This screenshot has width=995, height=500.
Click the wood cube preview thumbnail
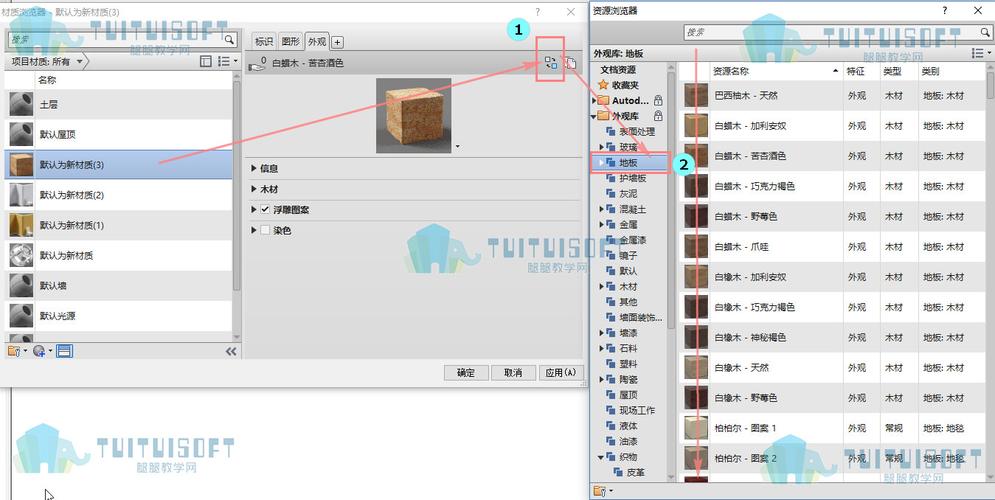[x=414, y=115]
